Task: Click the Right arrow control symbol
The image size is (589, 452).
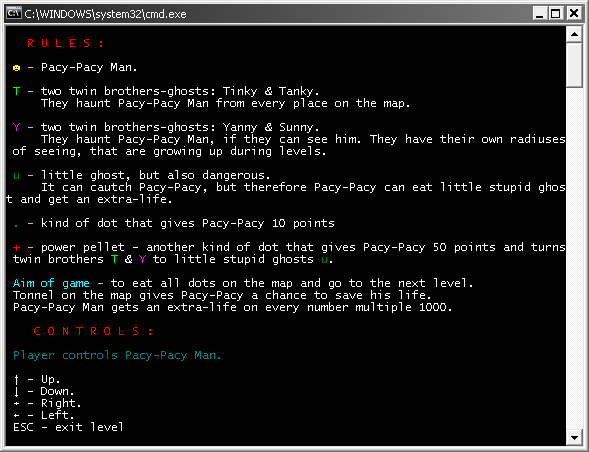Action: (17, 404)
